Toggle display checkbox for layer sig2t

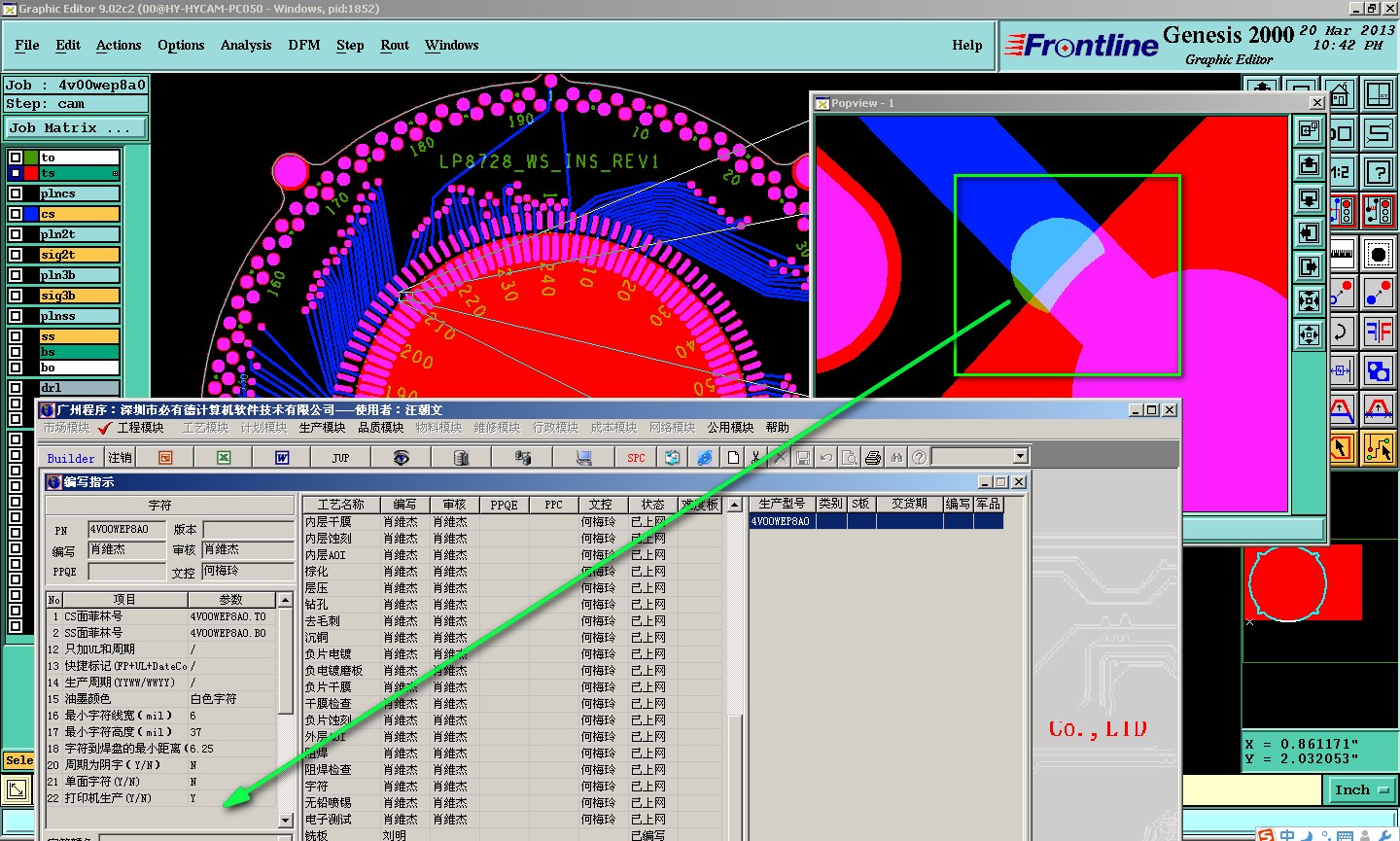pyautogui.click(x=16, y=255)
